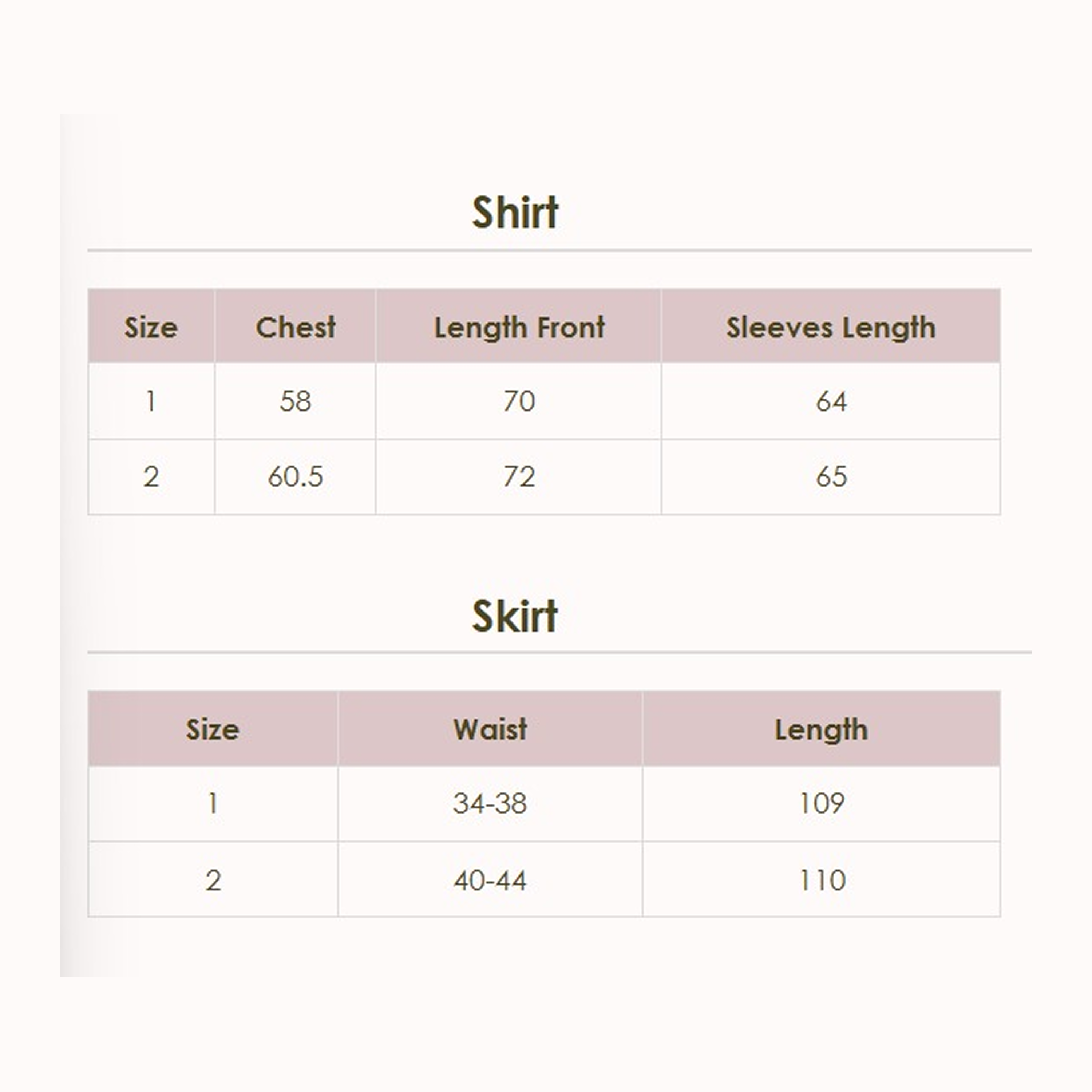Click the sleeves length value 64
Viewport: 1092px width, 1092px height.
tap(831, 402)
